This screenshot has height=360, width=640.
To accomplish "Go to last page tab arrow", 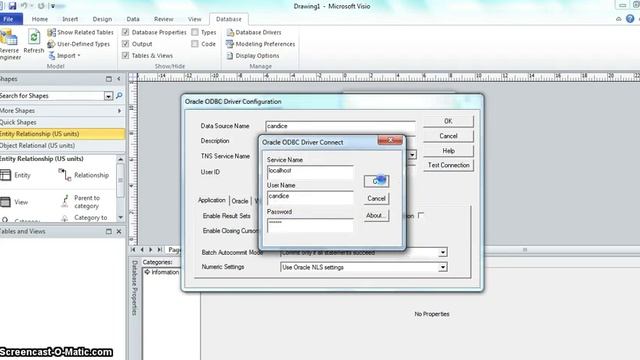I will (160, 249).
